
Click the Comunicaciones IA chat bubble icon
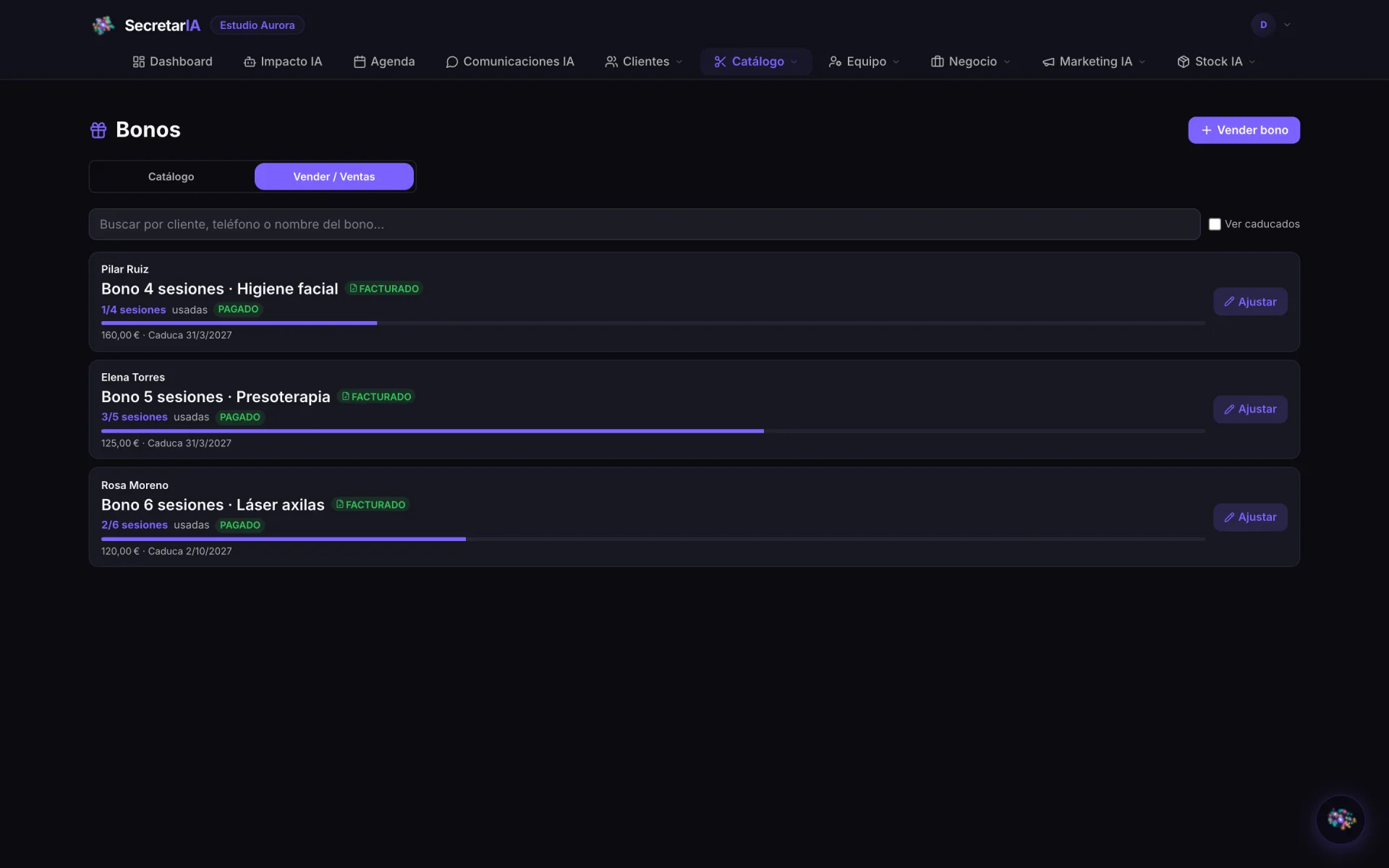452,62
